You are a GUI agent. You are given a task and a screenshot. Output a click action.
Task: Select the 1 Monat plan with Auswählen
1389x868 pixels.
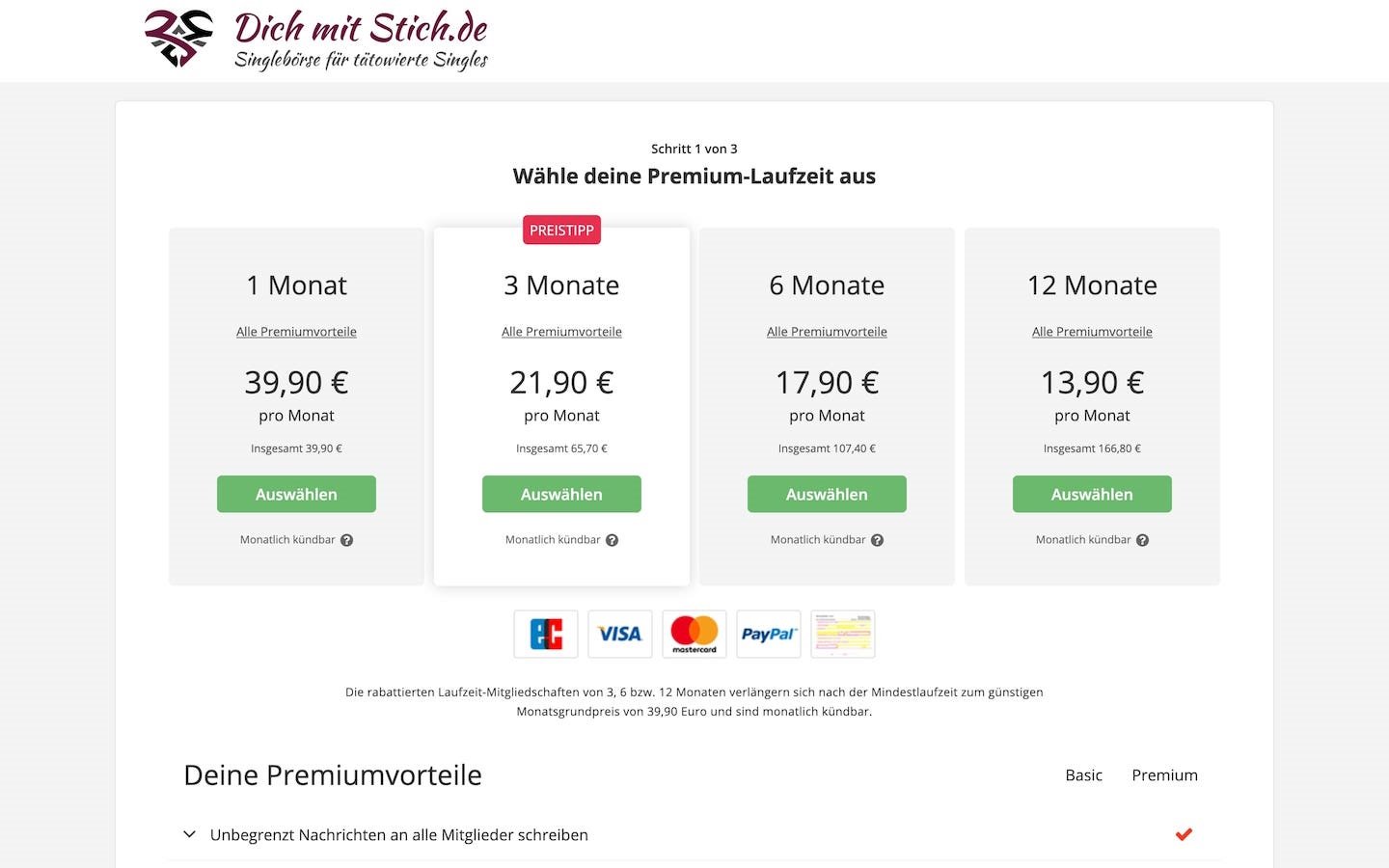pos(296,494)
